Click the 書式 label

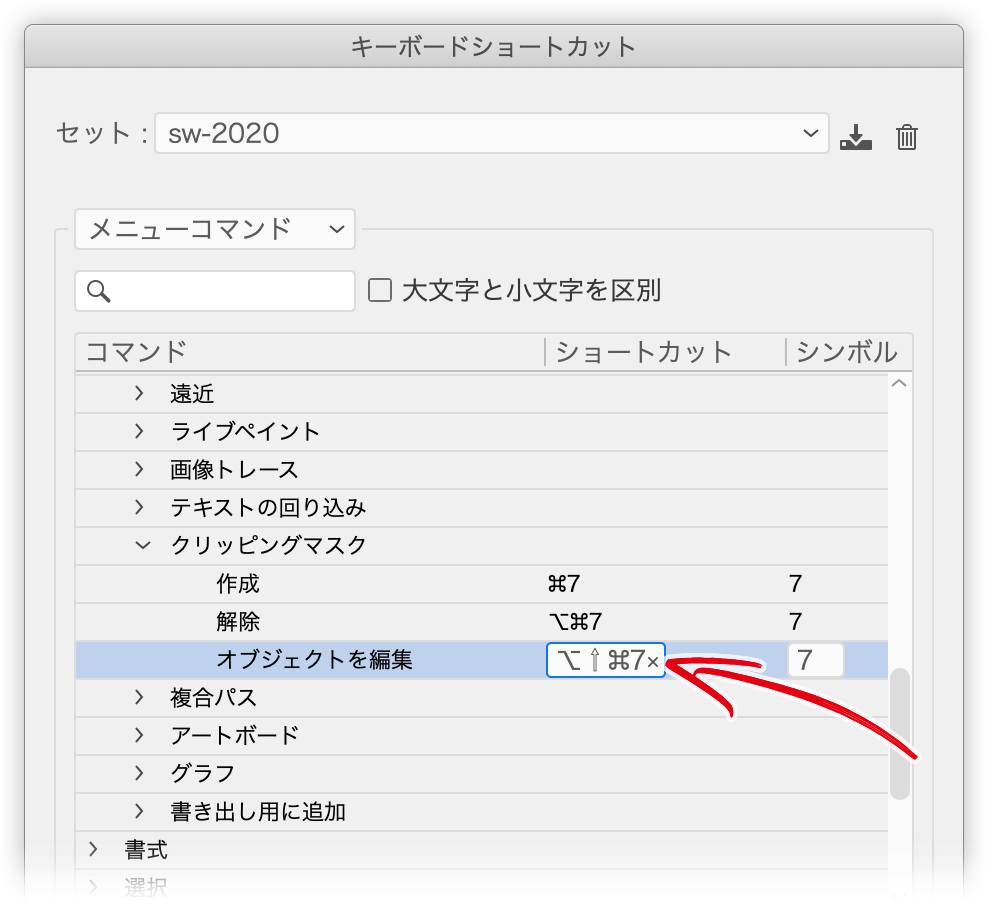tap(146, 849)
